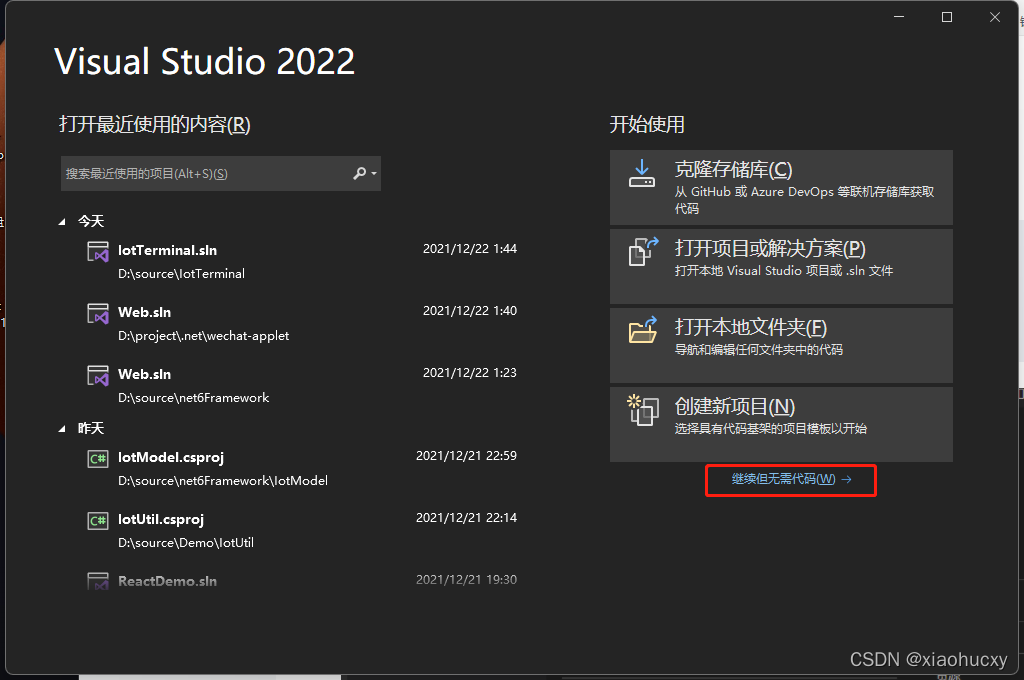Viewport: 1024px width, 680px height.
Task: Click the timestamp 2021/12/21 22:59
Action: [x=466, y=456]
